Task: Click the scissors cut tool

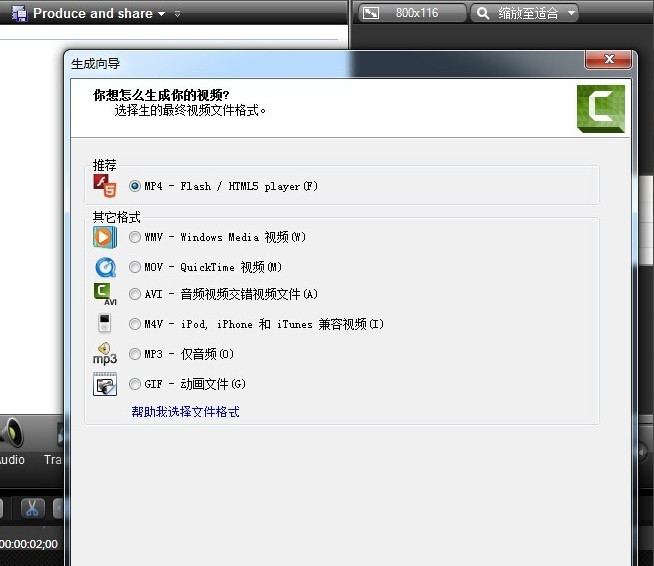Action: point(32,508)
